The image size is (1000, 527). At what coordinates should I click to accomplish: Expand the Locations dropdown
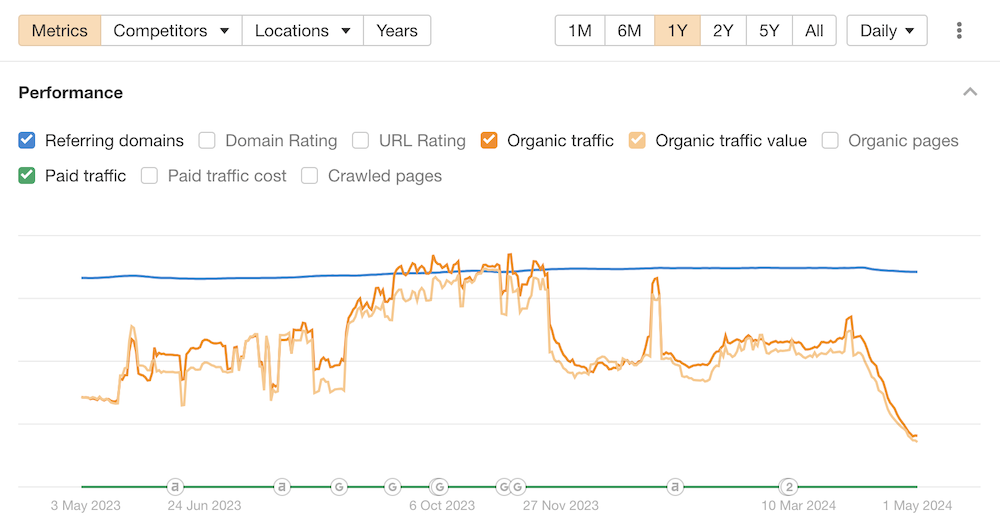click(x=302, y=31)
